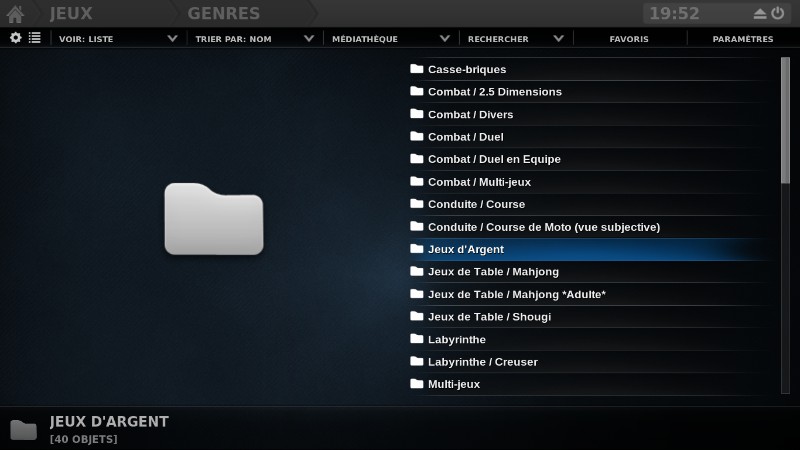Click the folder icon of Multi-jeux

click(417, 383)
